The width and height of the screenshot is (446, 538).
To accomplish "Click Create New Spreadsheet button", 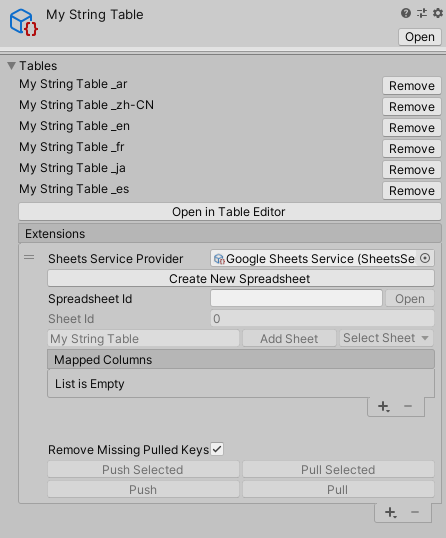I will pyautogui.click(x=241, y=278).
